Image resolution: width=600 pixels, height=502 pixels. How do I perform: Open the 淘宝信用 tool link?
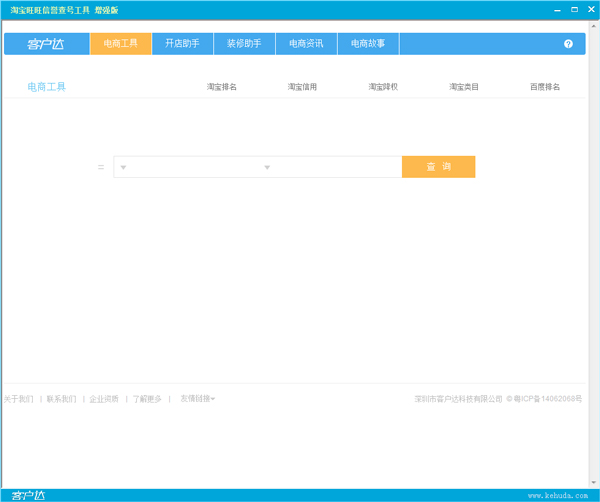pyautogui.click(x=302, y=87)
